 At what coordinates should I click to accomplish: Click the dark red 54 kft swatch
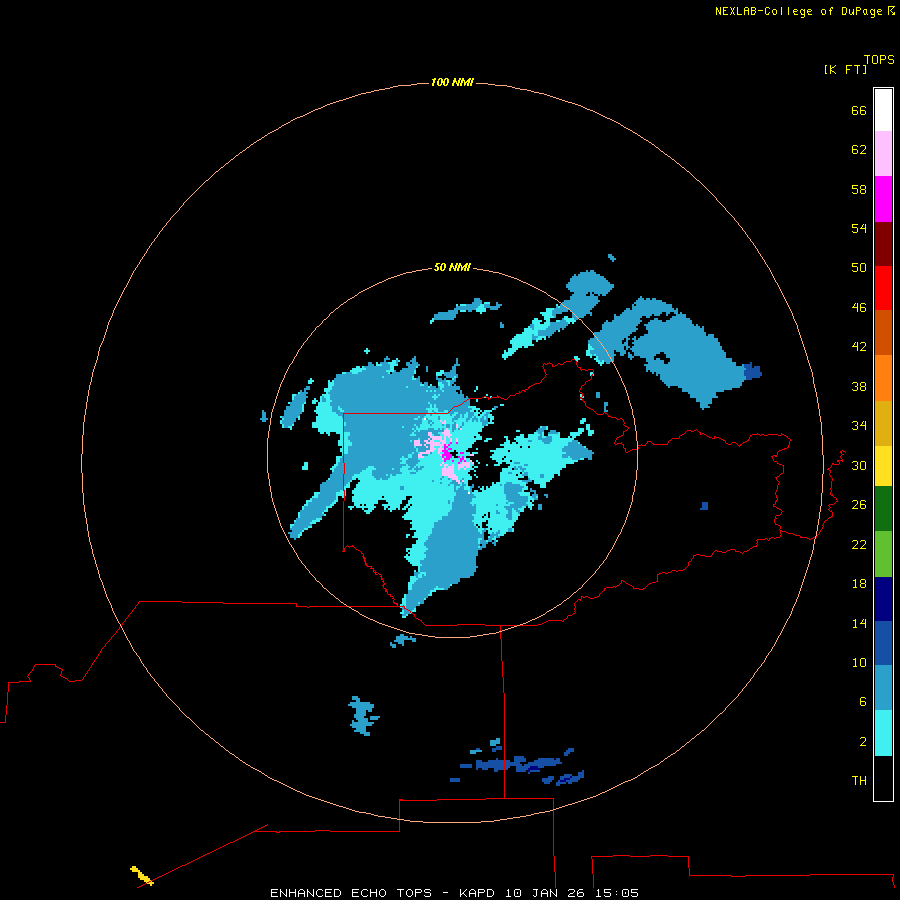(883, 243)
